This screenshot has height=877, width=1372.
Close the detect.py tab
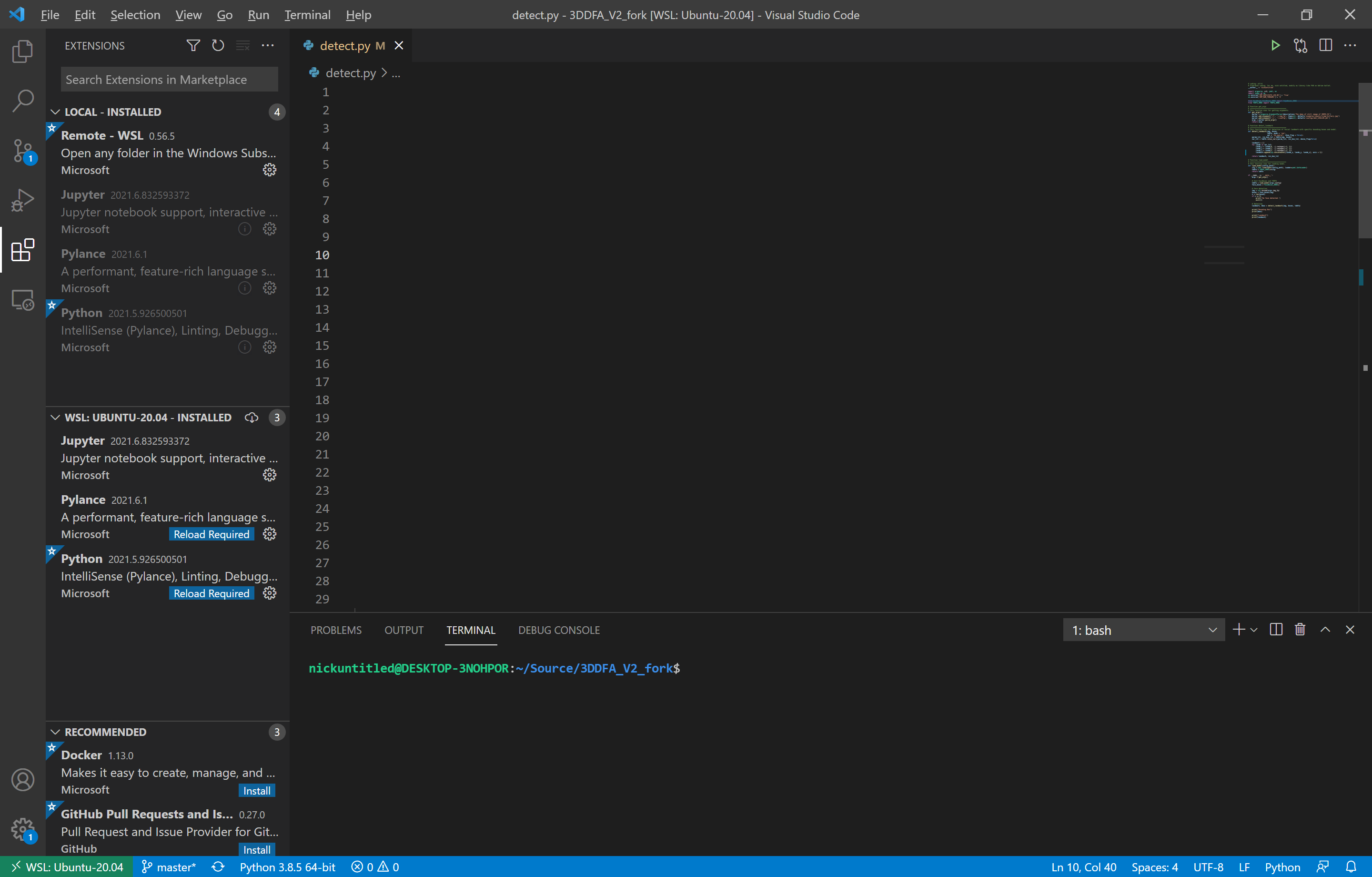click(399, 46)
